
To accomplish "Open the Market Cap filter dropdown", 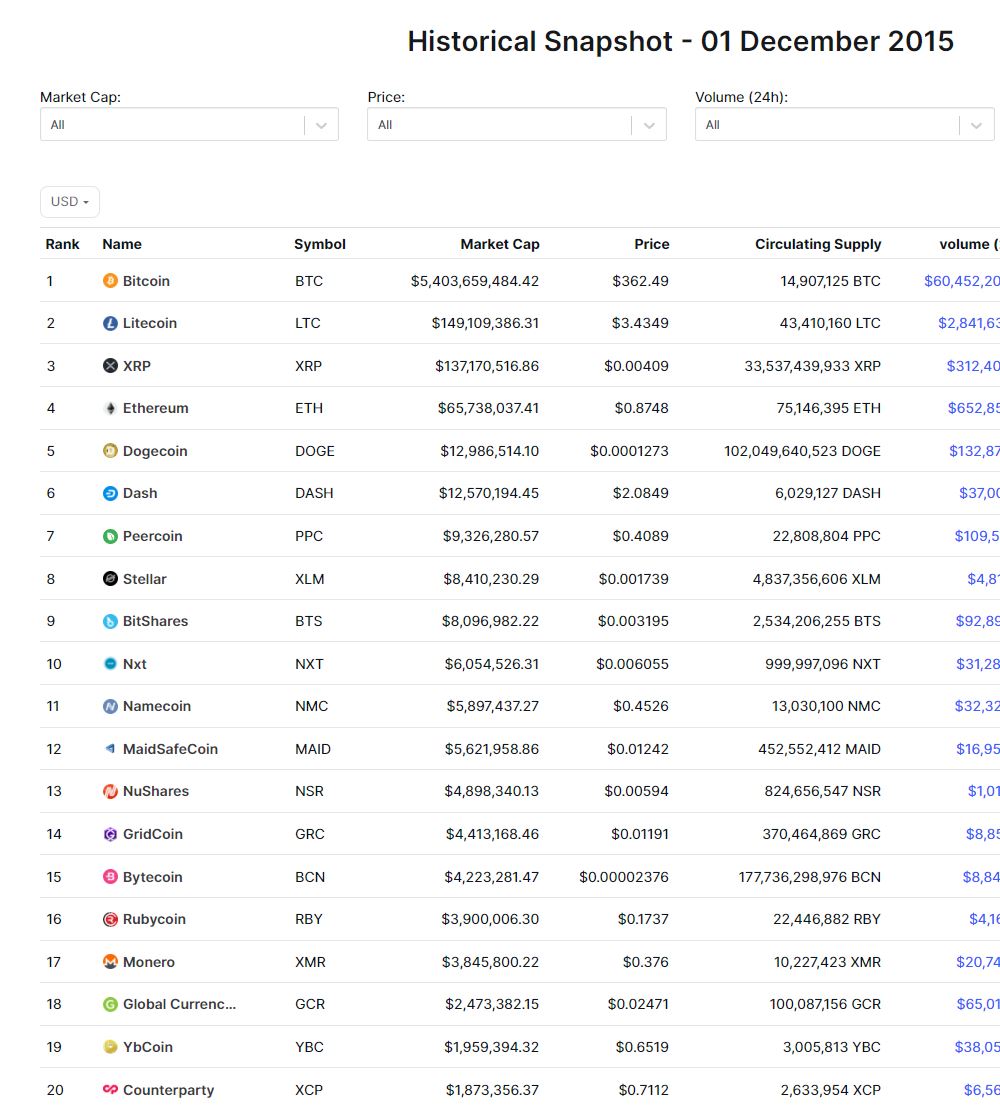I will tap(189, 124).
